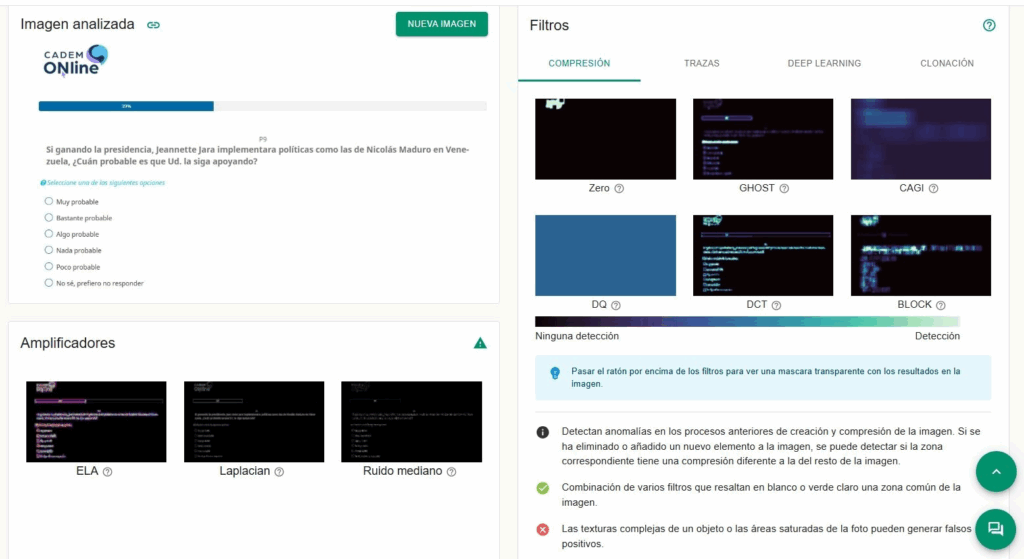Click the help icon next to ELA
The width and height of the screenshot is (1024, 559).
point(107,472)
